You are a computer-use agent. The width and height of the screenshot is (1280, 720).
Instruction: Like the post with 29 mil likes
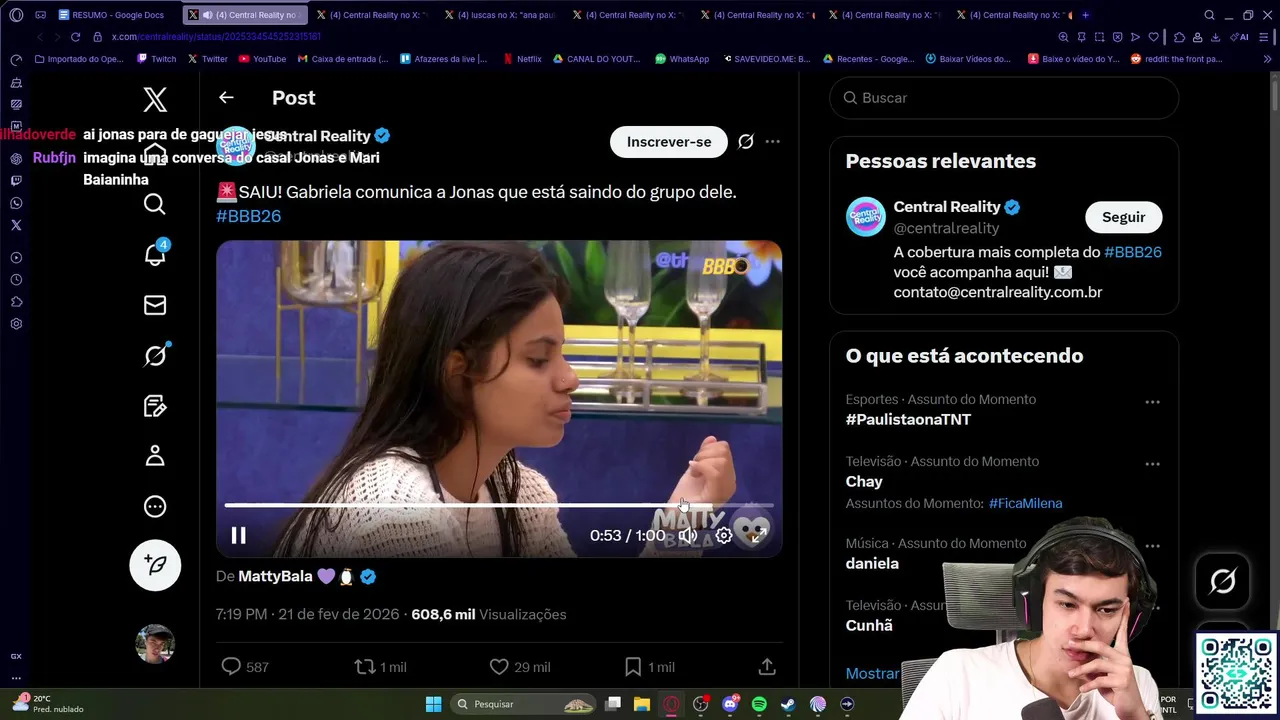point(520,667)
